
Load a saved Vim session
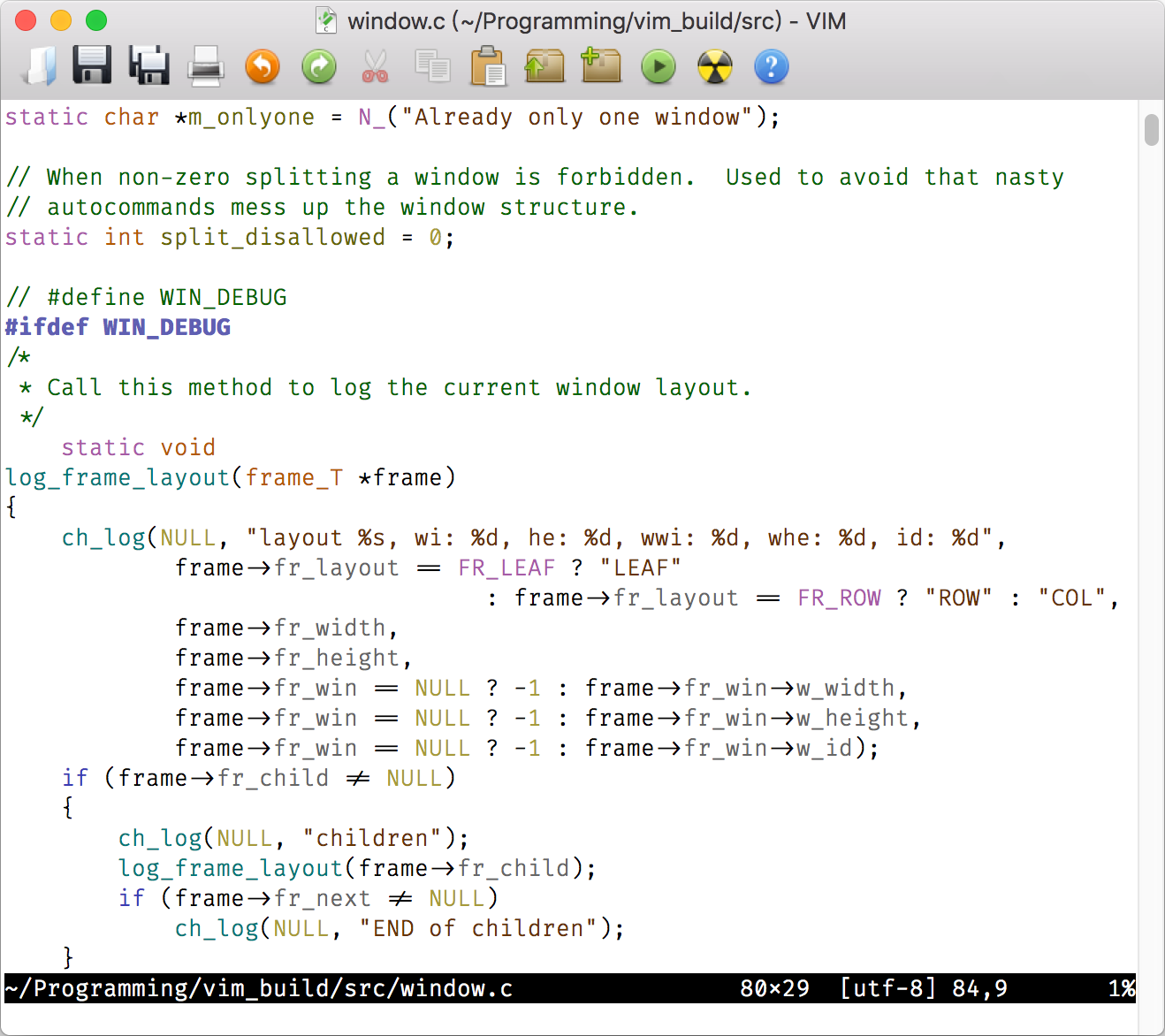(544, 66)
